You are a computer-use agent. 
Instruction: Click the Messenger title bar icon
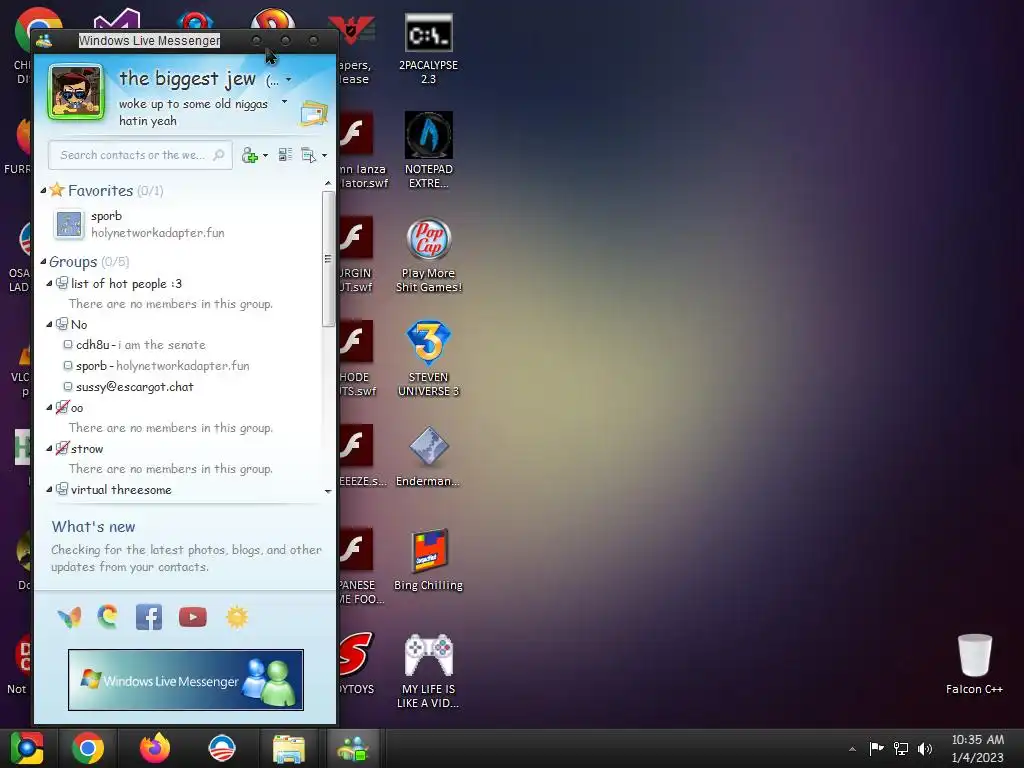44,40
